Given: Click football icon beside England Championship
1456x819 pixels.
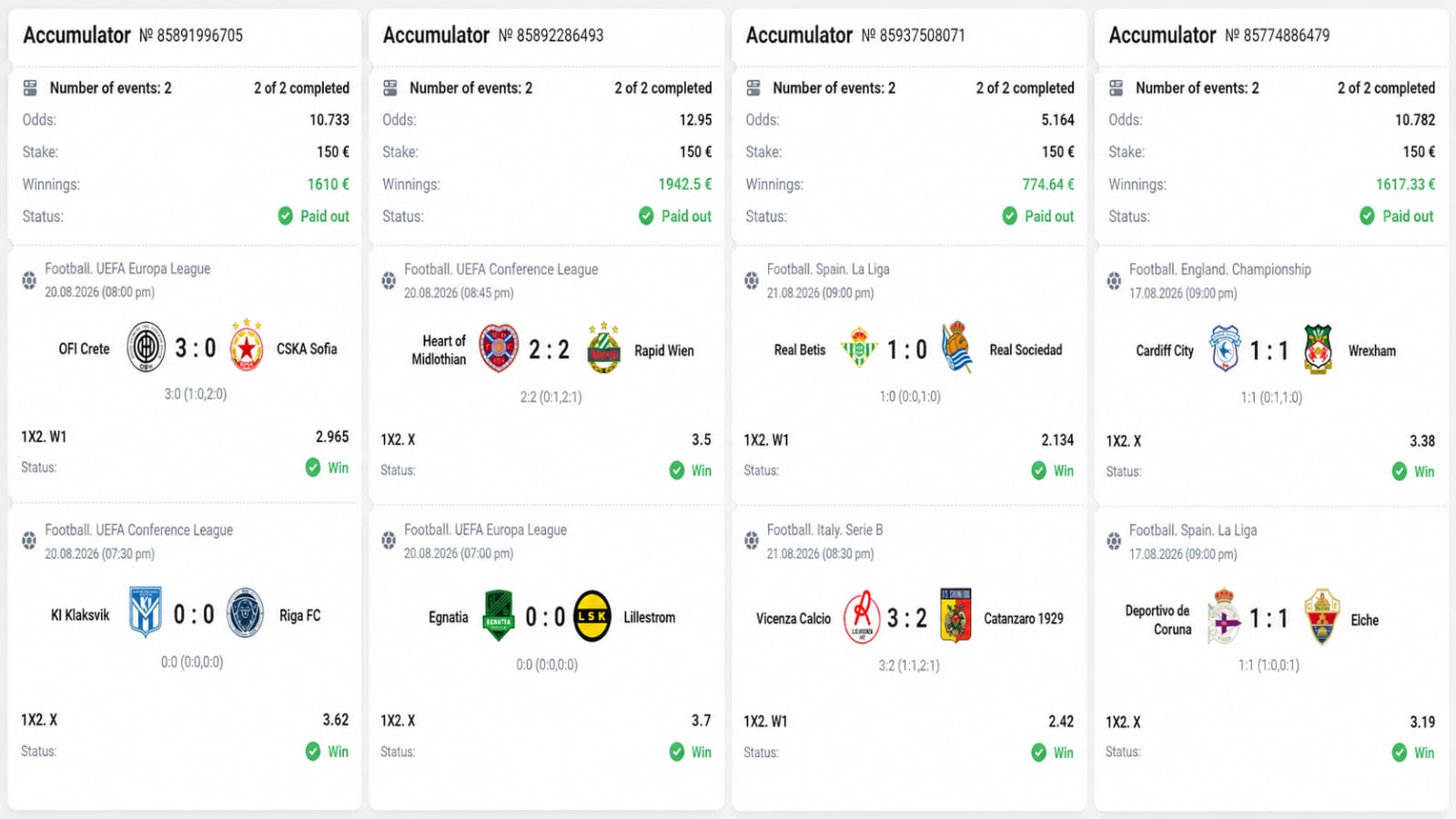Looking at the screenshot, I should (x=1114, y=280).
